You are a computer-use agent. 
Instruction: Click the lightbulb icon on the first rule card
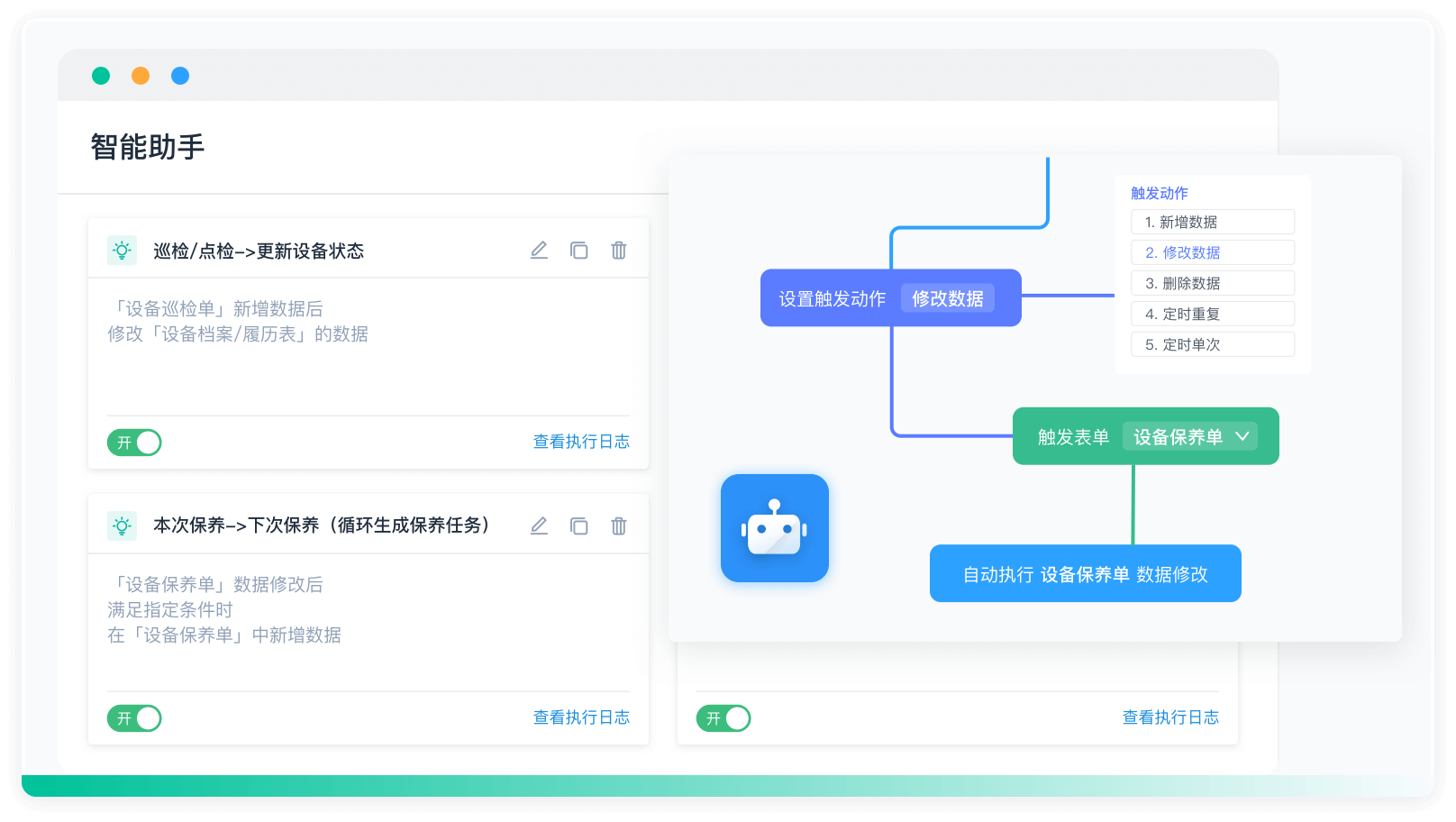120,250
